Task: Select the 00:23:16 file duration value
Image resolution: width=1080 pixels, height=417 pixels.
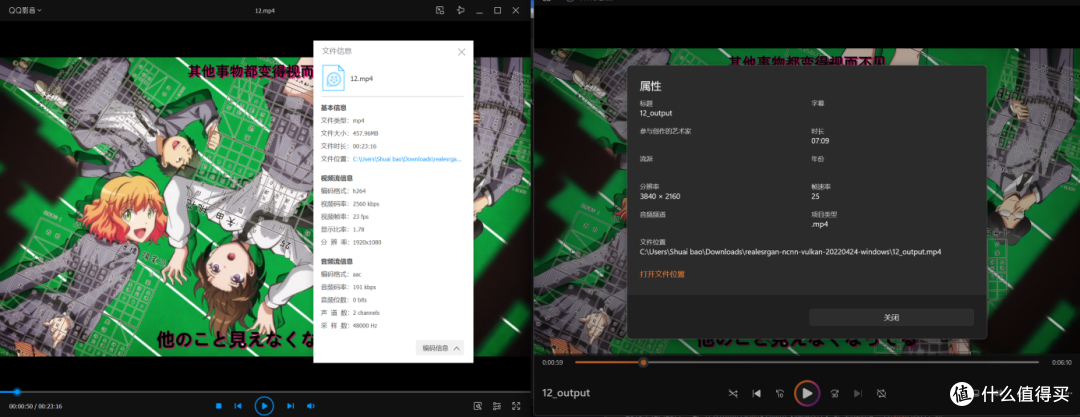Action: tap(364, 146)
